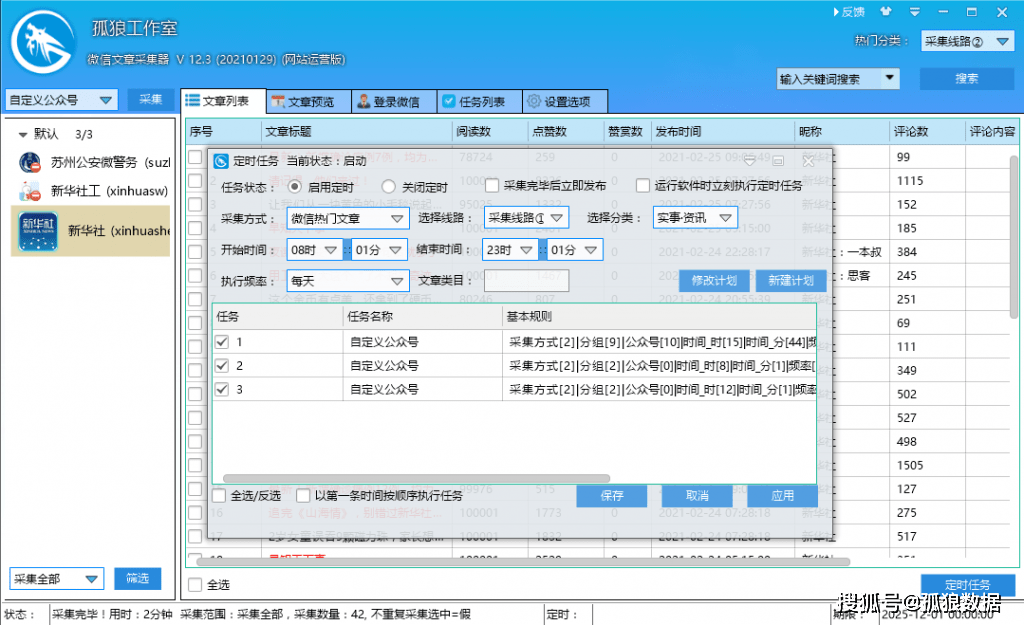1024x625 pixels.
Task: Click the 修改计划 button
Action: click(x=714, y=281)
